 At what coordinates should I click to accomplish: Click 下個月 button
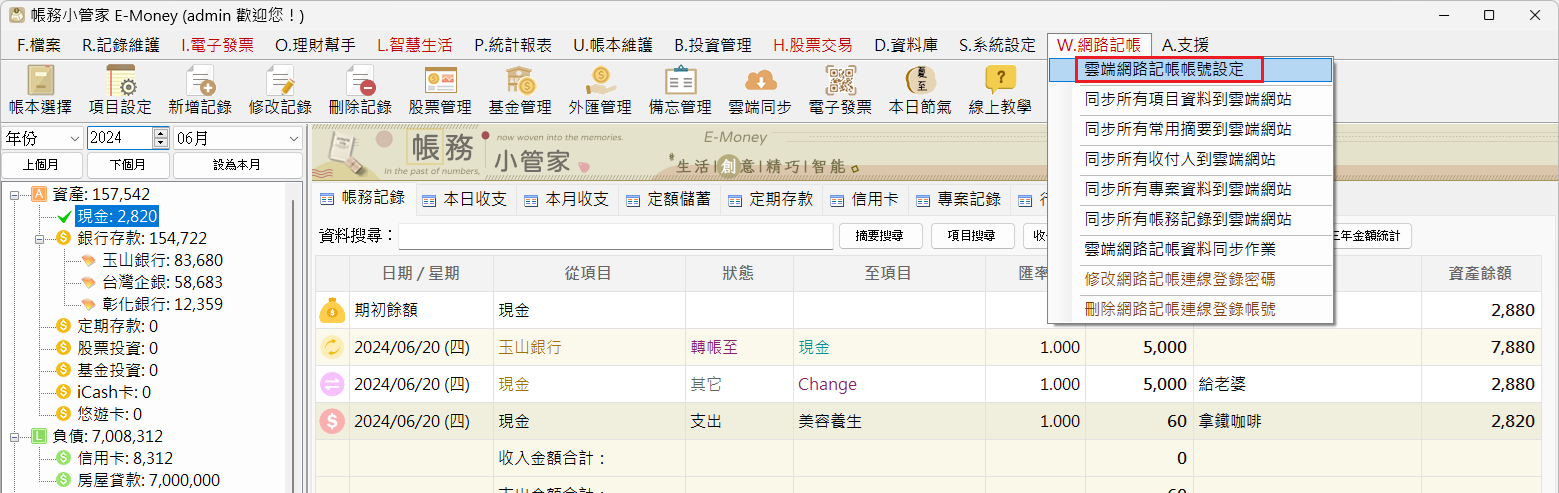coord(128,166)
